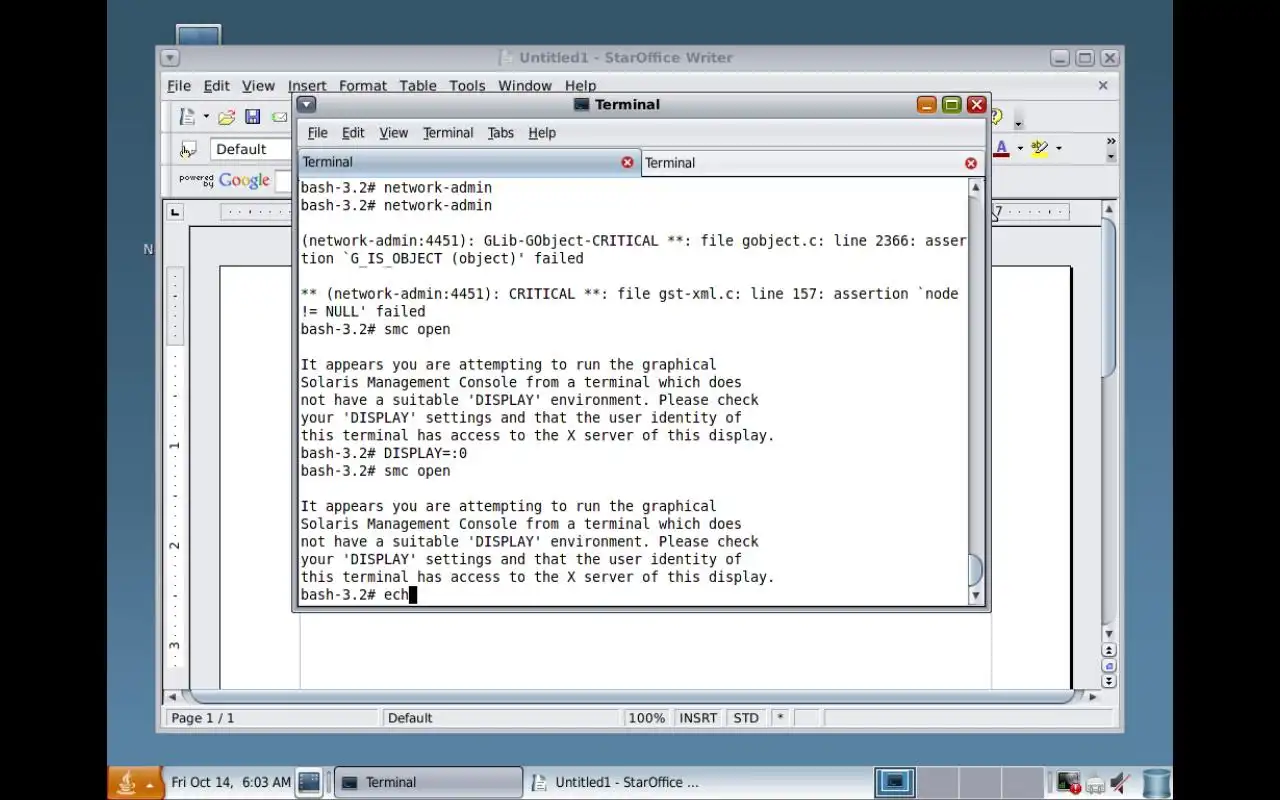Open StarOffice Table menu
This screenshot has height=800, width=1280.
[418, 86]
